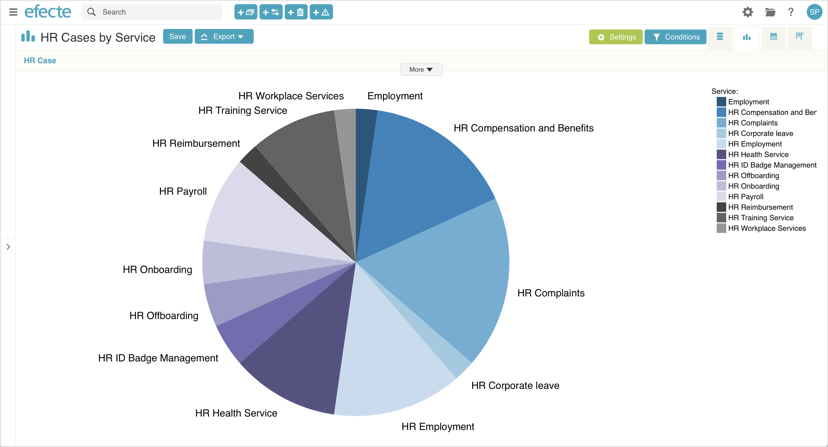The height and width of the screenshot is (447, 828).
Task: Create new item with arrows icon
Action: click(271, 12)
